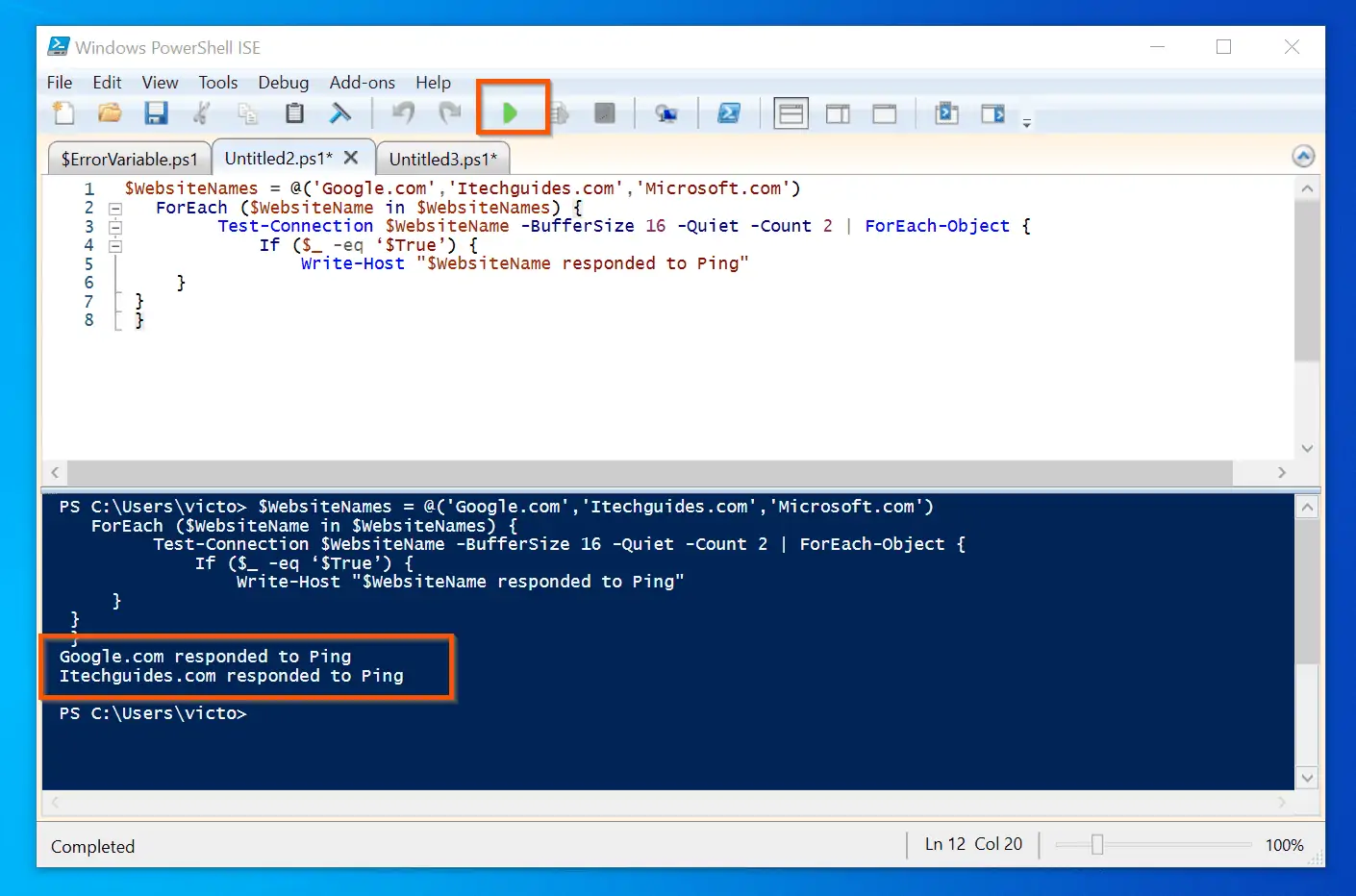This screenshot has height=896, width=1356.
Task: Show script pane on top layout icon
Action: [791, 113]
